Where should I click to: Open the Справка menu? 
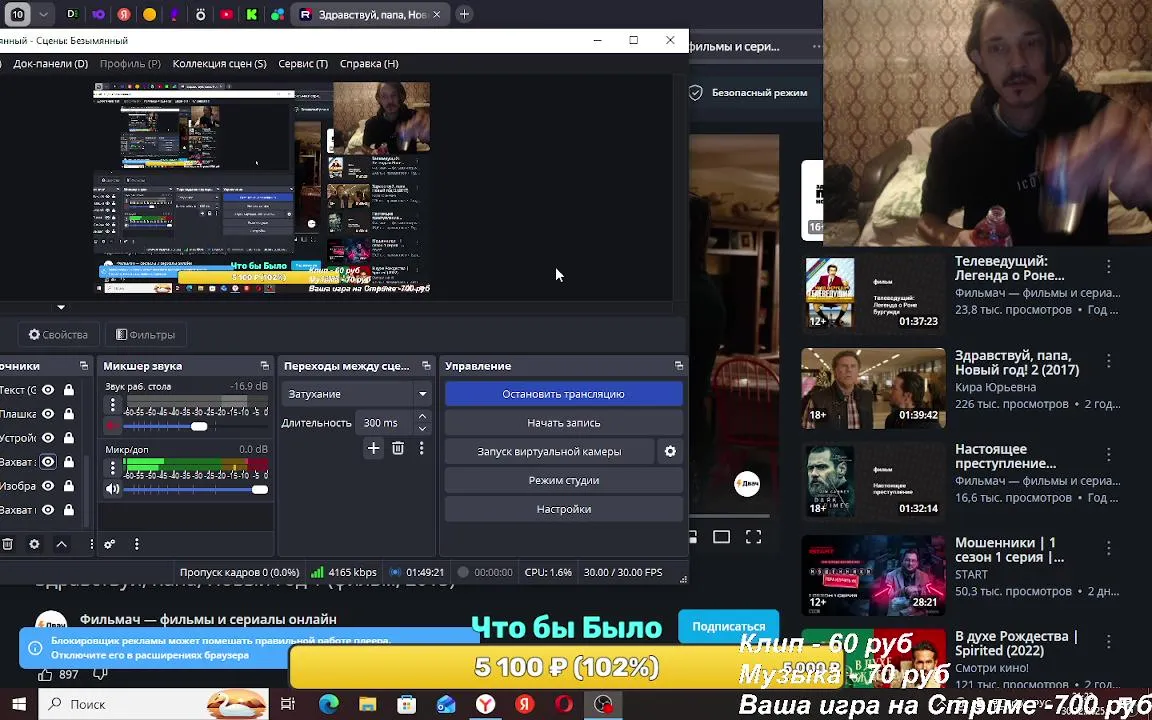click(370, 64)
